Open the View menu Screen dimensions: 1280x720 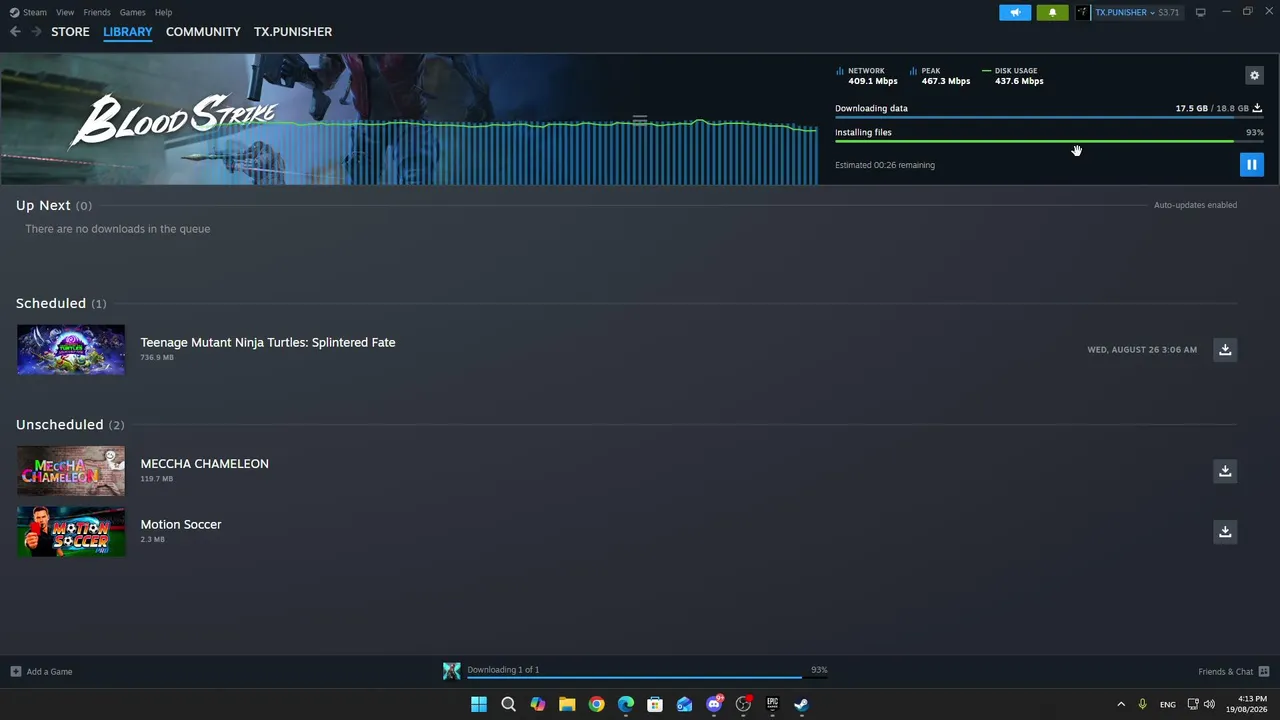pos(65,12)
